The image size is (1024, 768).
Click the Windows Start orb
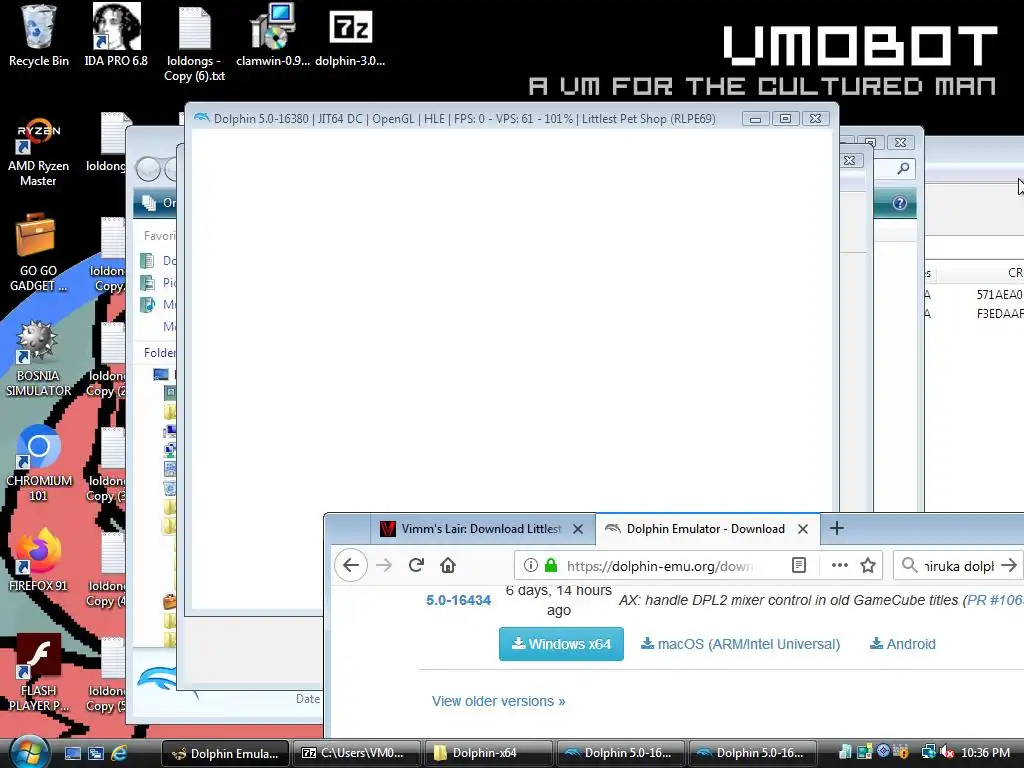[x=29, y=752]
